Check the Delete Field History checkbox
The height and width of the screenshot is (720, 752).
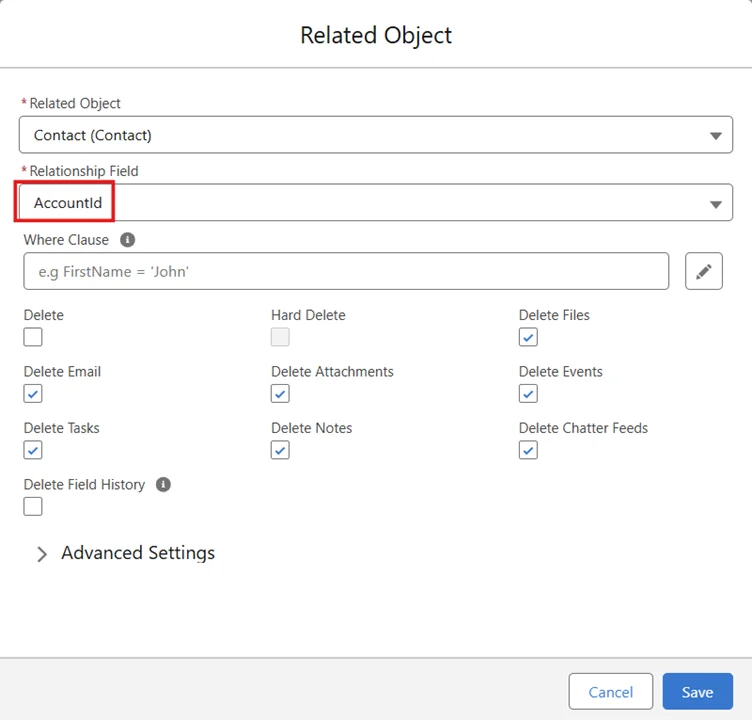pyautogui.click(x=33, y=507)
